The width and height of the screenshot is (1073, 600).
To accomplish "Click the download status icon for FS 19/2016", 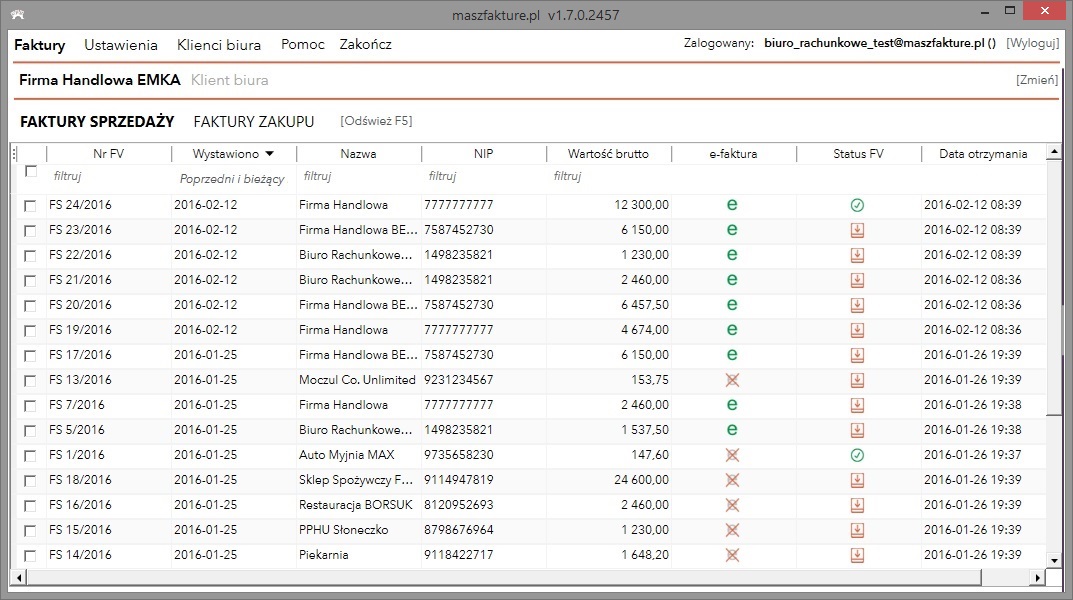I will point(857,330).
